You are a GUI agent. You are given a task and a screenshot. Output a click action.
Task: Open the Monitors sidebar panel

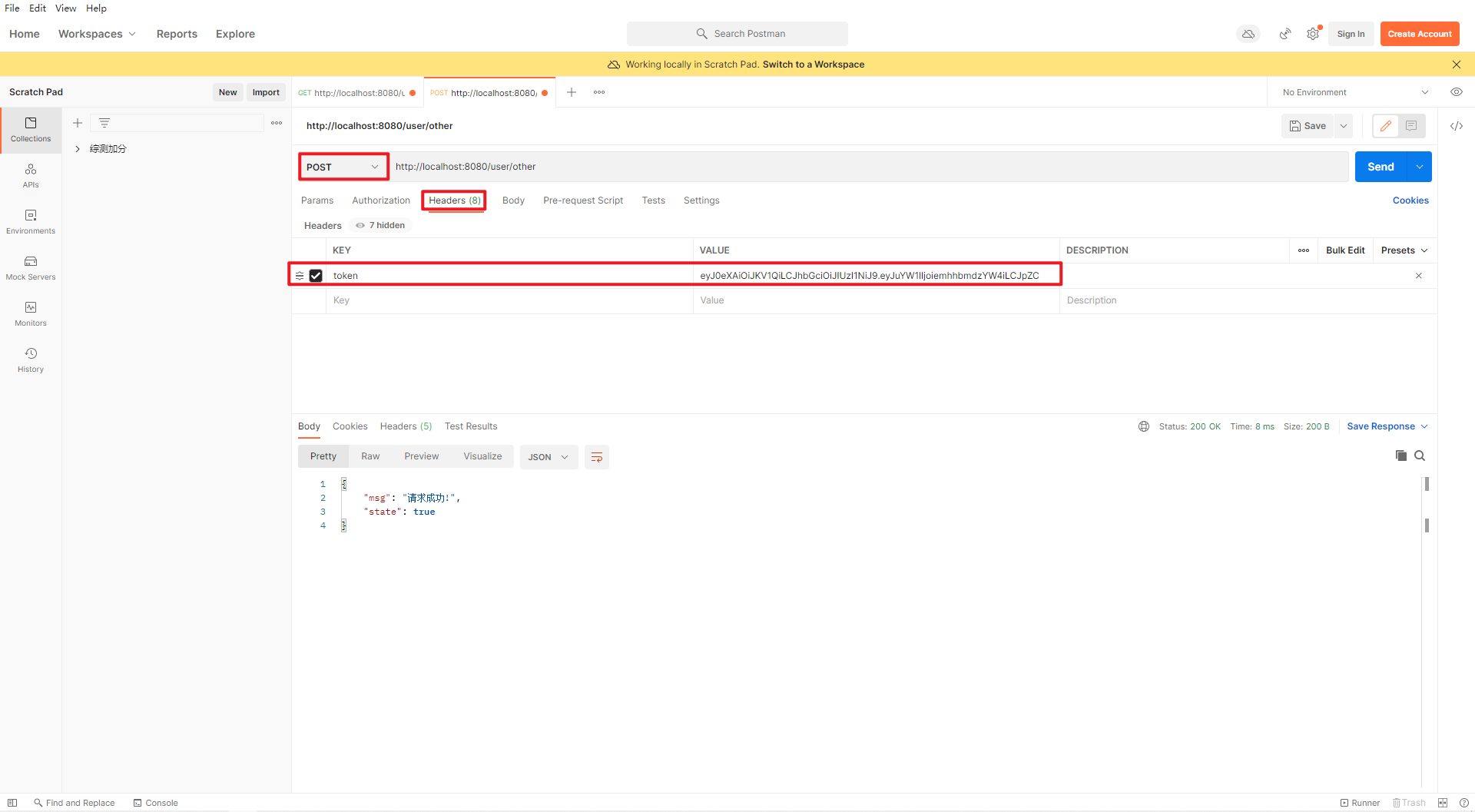point(31,314)
